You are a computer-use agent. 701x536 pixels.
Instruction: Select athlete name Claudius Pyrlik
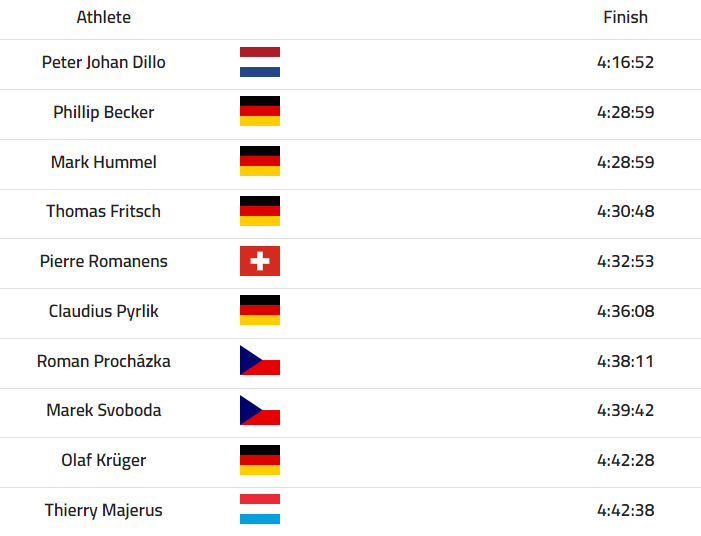click(104, 311)
